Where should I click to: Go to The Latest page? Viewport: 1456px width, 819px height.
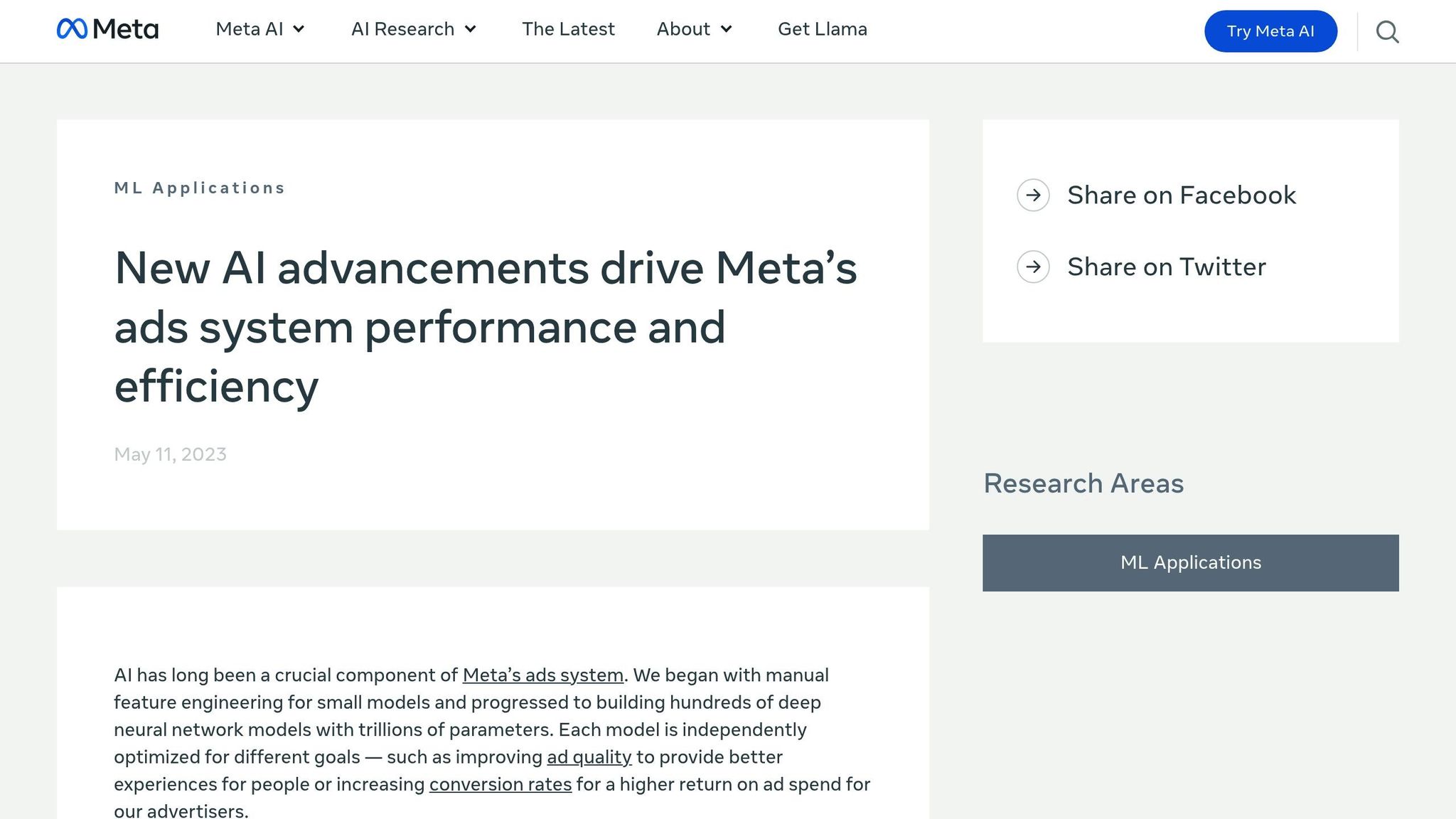(568, 29)
